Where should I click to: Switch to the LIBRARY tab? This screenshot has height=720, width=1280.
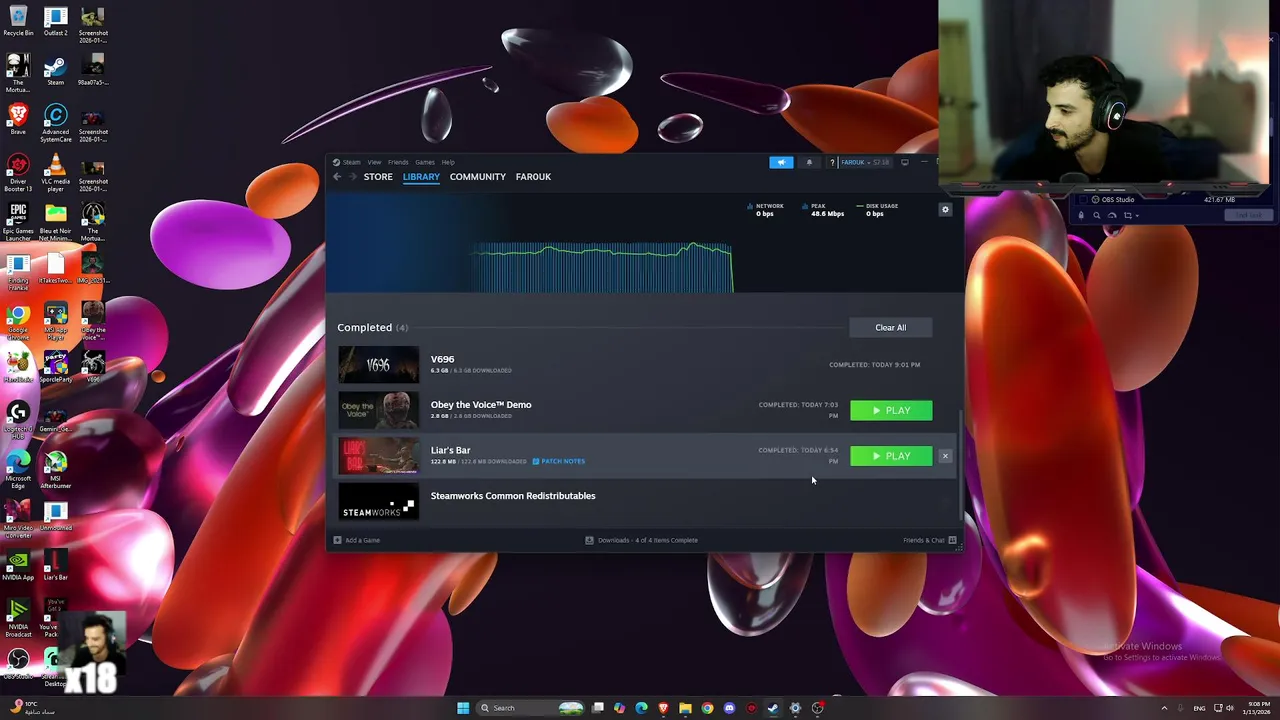[421, 177]
